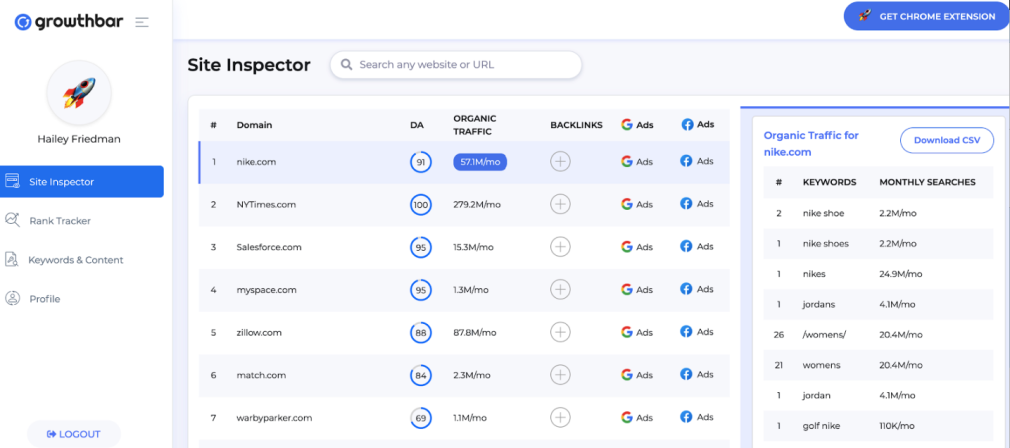The image size is (1010, 448).
Task: Click the MONTHLY SEARCHES column header
Action: (928, 182)
